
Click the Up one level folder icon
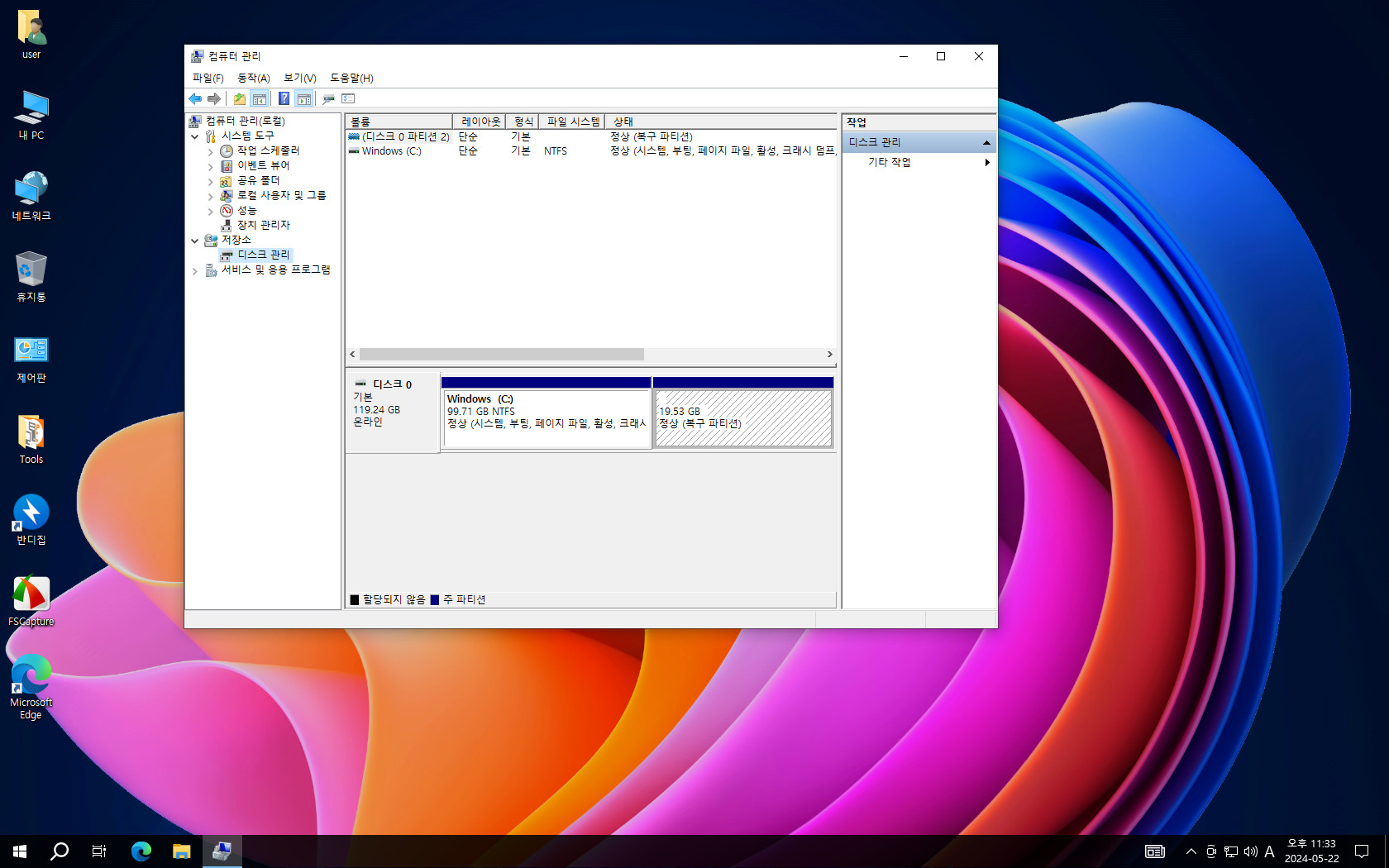pos(240,99)
